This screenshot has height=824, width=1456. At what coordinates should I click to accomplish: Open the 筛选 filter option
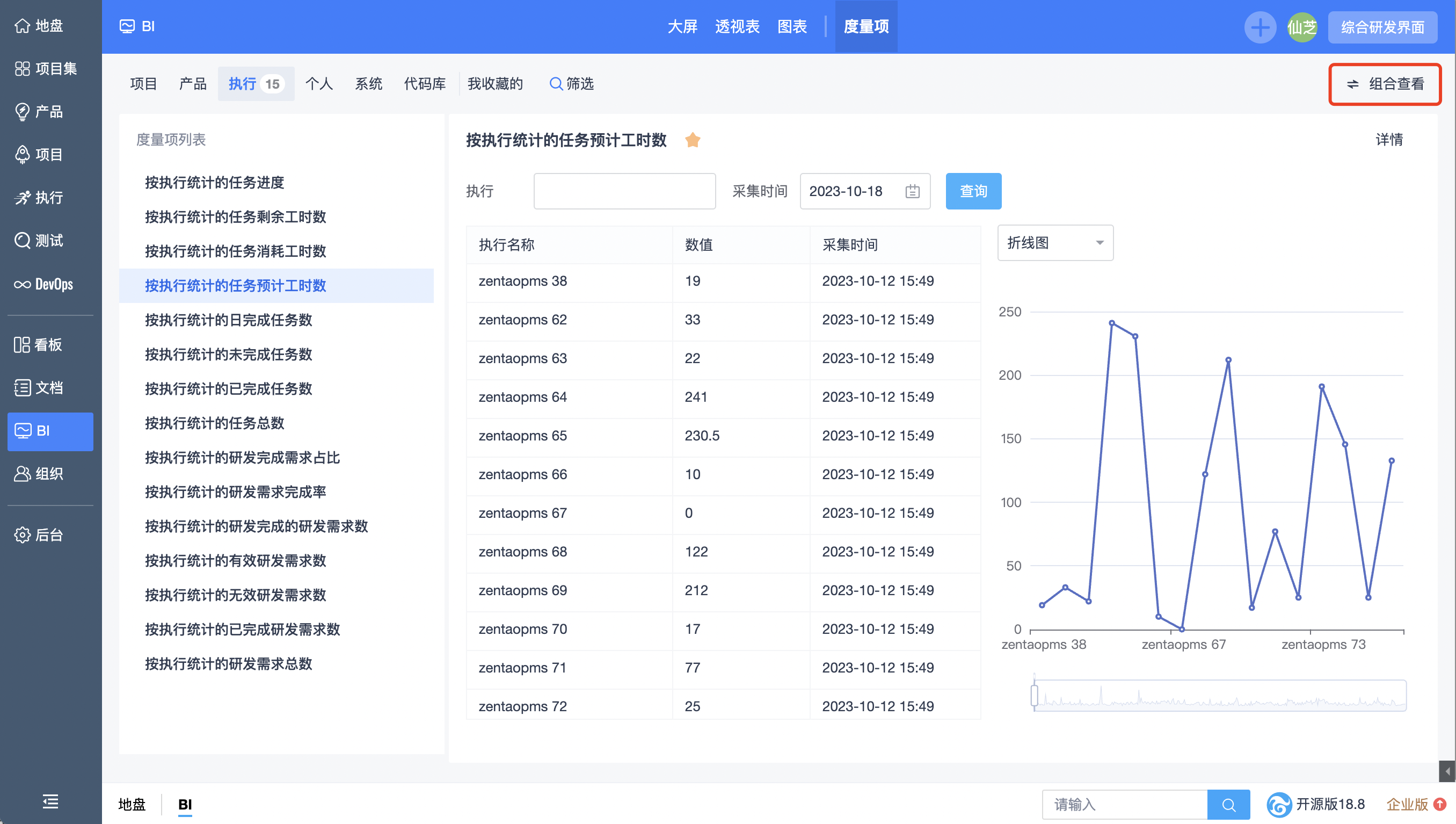click(x=571, y=84)
